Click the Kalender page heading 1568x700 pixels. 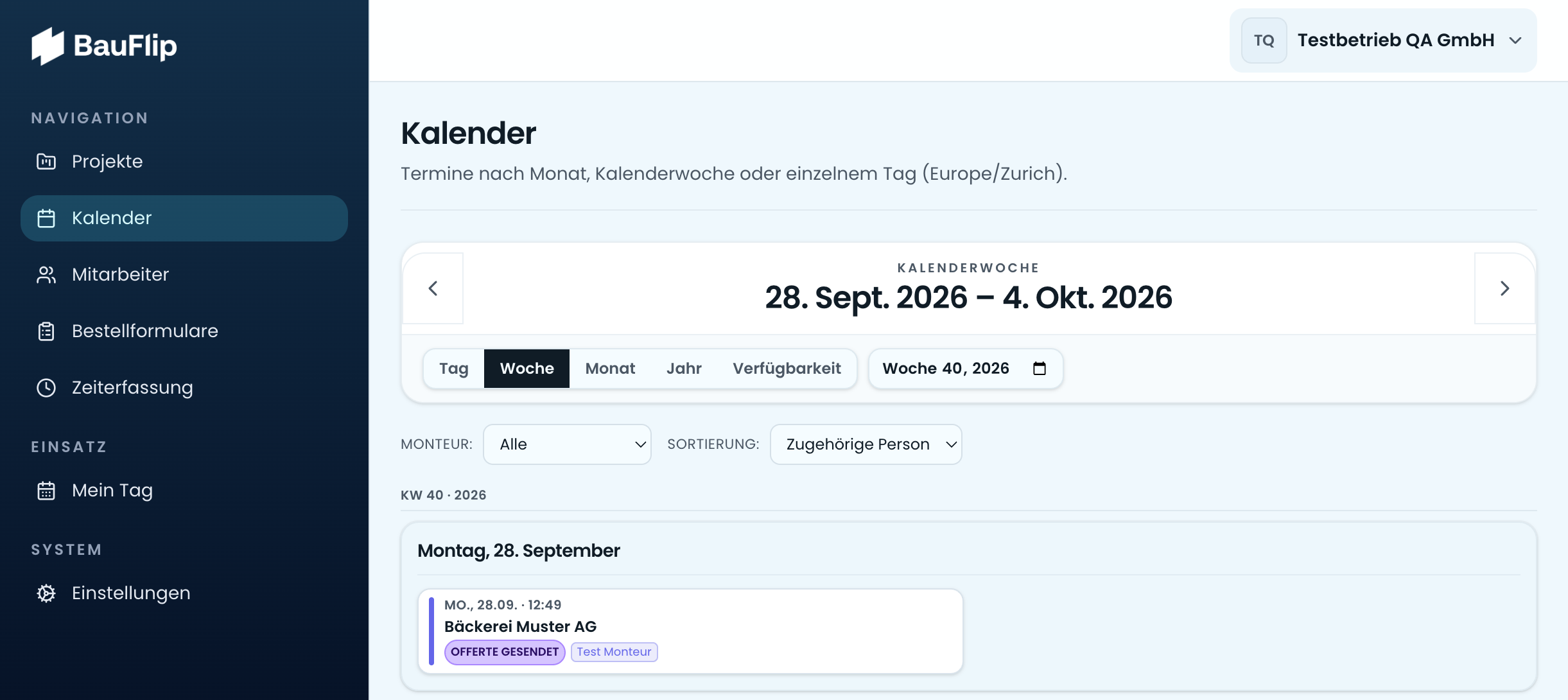click(x=468, y=134)
